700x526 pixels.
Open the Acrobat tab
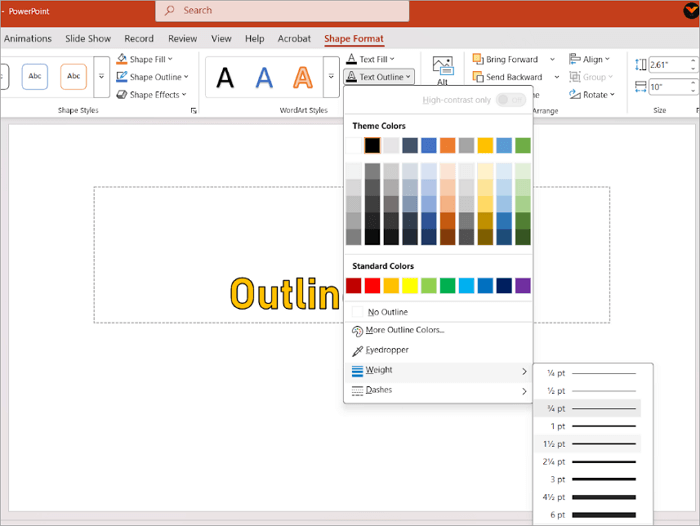coord(294,38)
